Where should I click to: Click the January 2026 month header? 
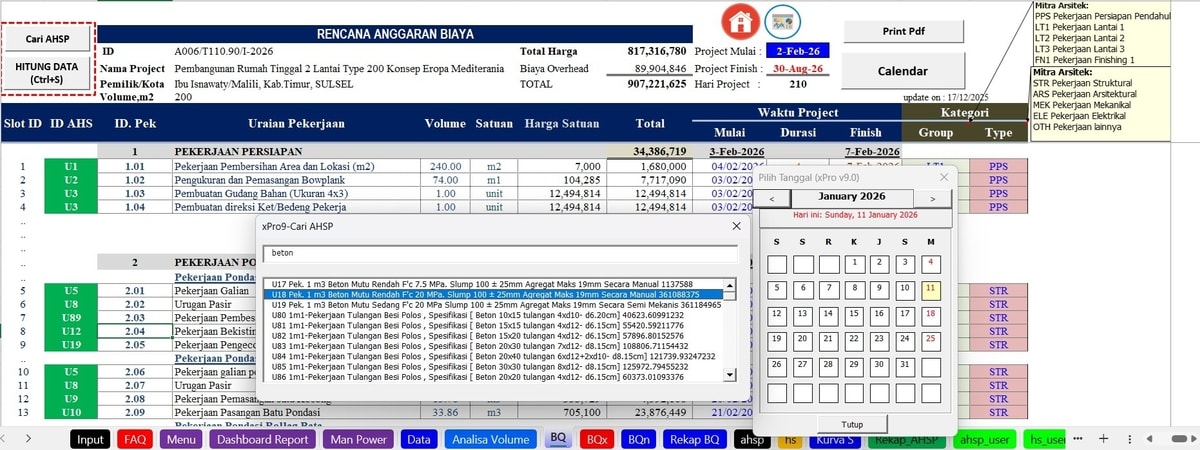[x=851, y=197]
